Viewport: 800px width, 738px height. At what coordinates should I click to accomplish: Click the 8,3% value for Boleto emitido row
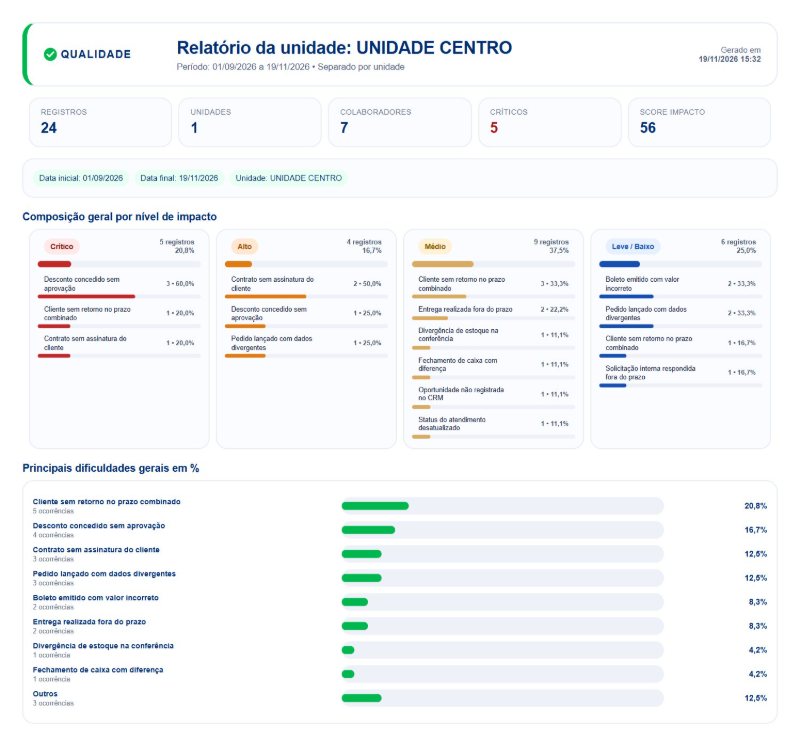[758, 602]
